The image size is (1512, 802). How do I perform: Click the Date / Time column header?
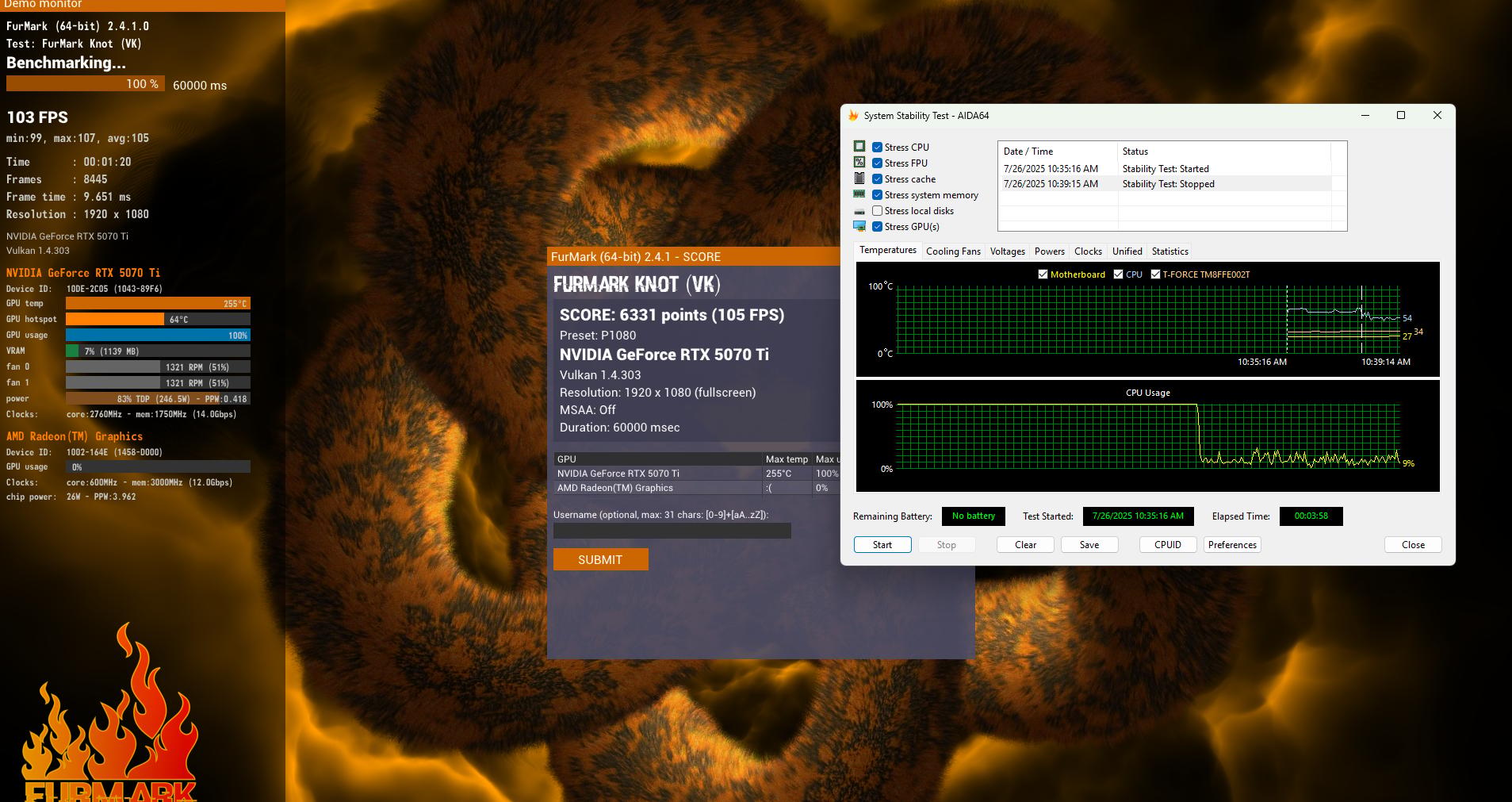(x=1058, y=151)
